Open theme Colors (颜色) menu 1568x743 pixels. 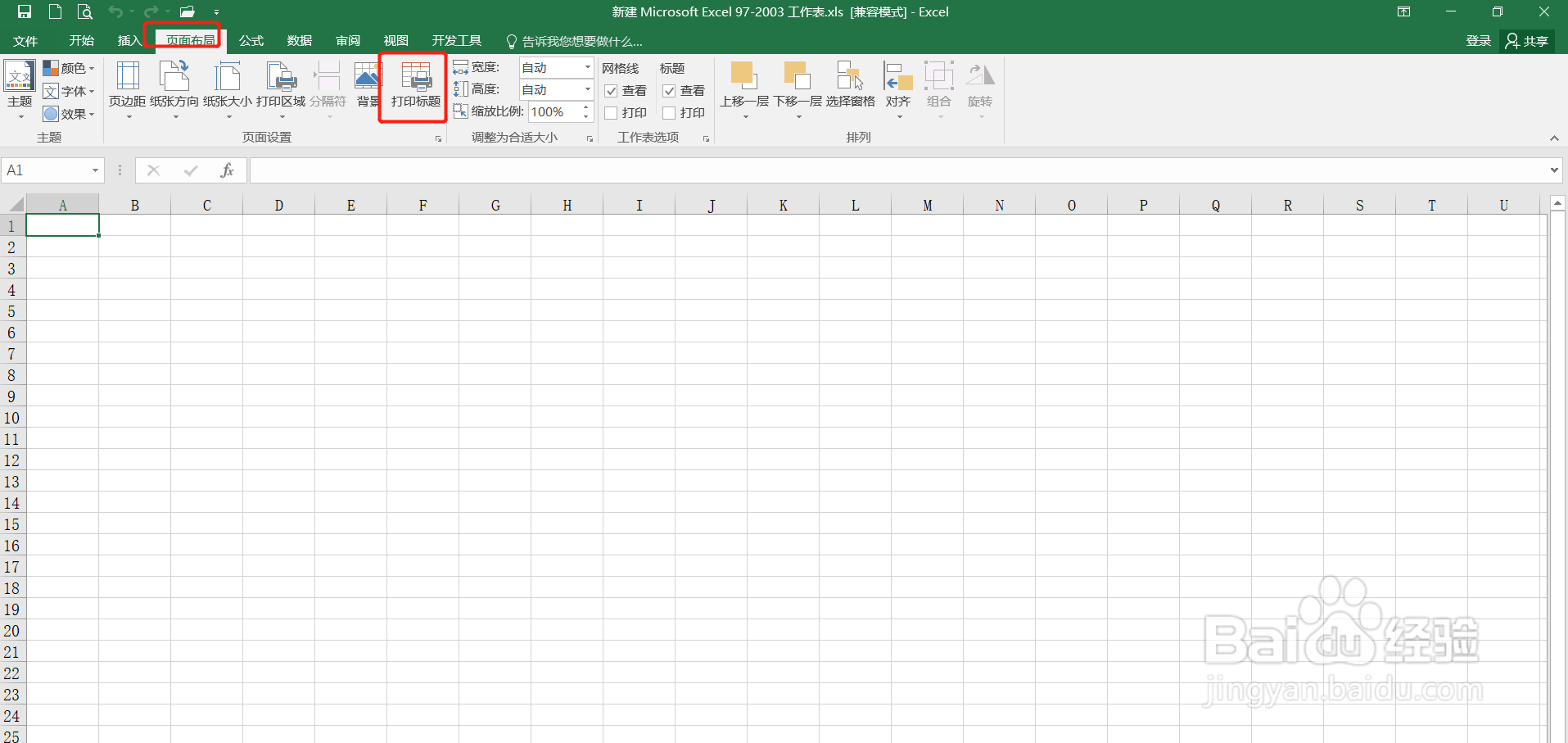pyautogui.click(x=69, y=68)
